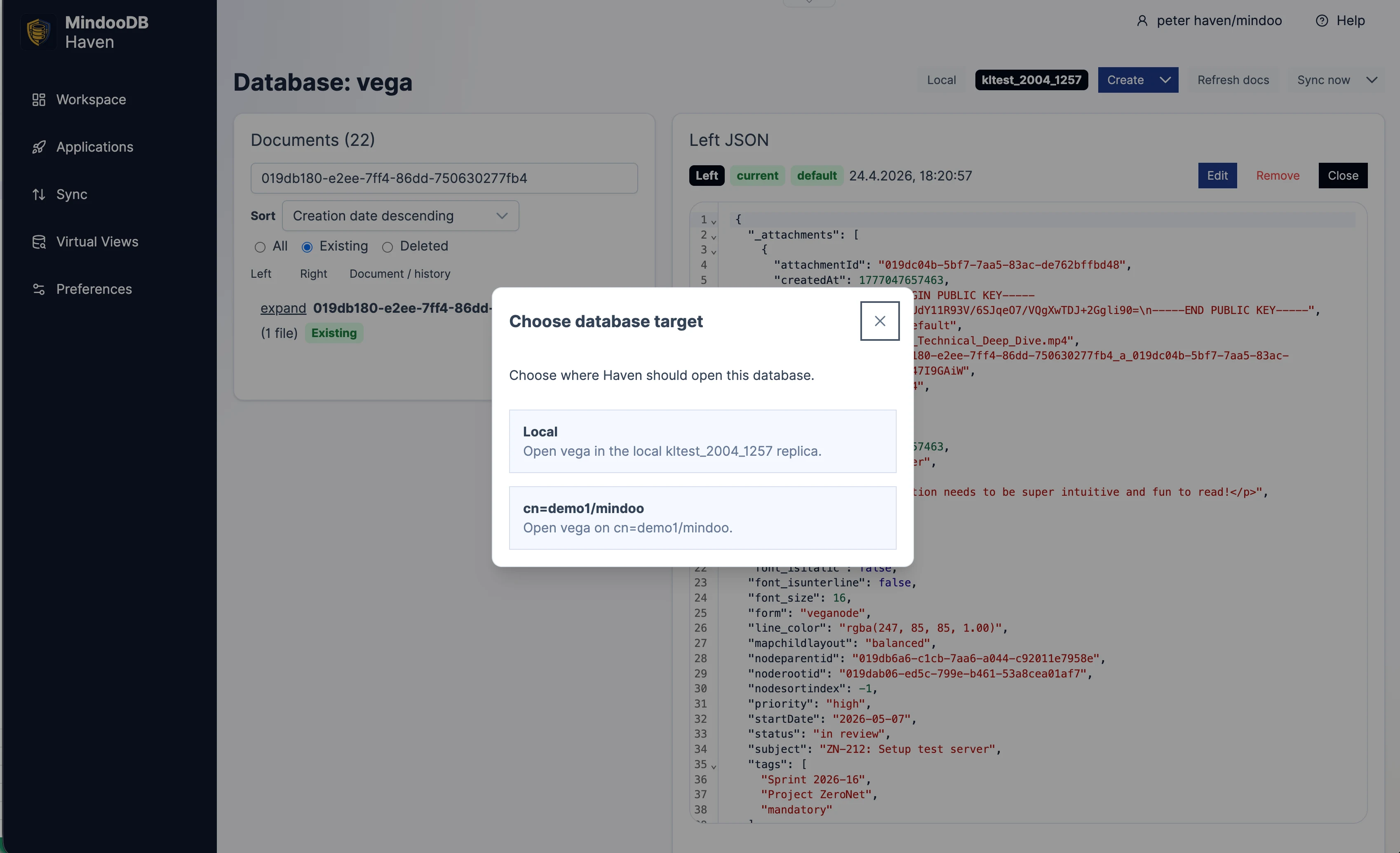Viewport: 1400px width, 853px height.
Task: Collapse line 2 in the JSON editor
Action: click(714, 236)
